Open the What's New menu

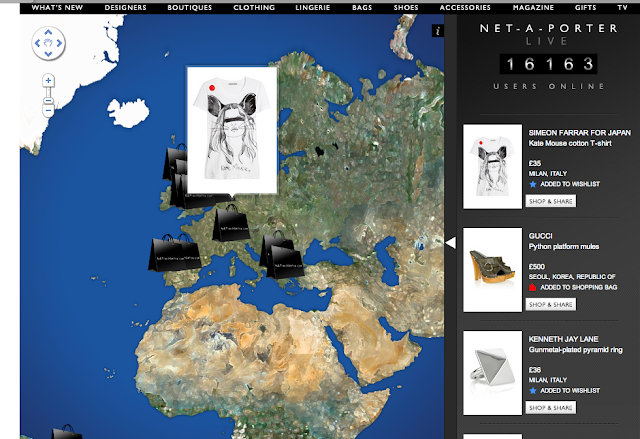57,7
